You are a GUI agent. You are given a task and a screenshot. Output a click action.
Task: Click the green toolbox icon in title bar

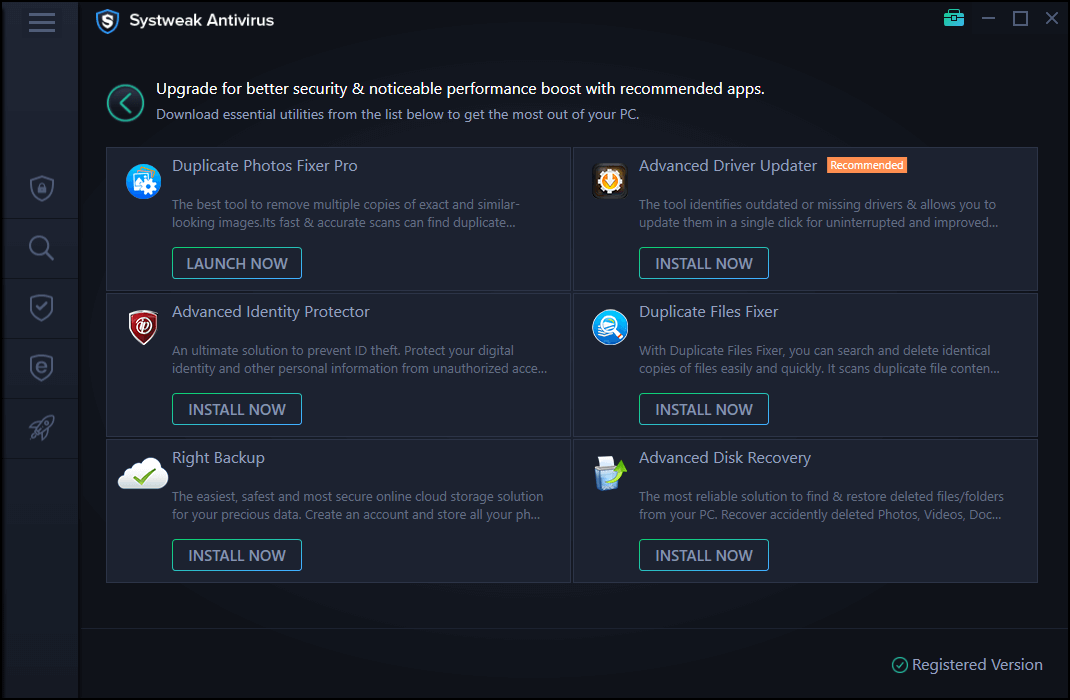click(x=953, y=19)
